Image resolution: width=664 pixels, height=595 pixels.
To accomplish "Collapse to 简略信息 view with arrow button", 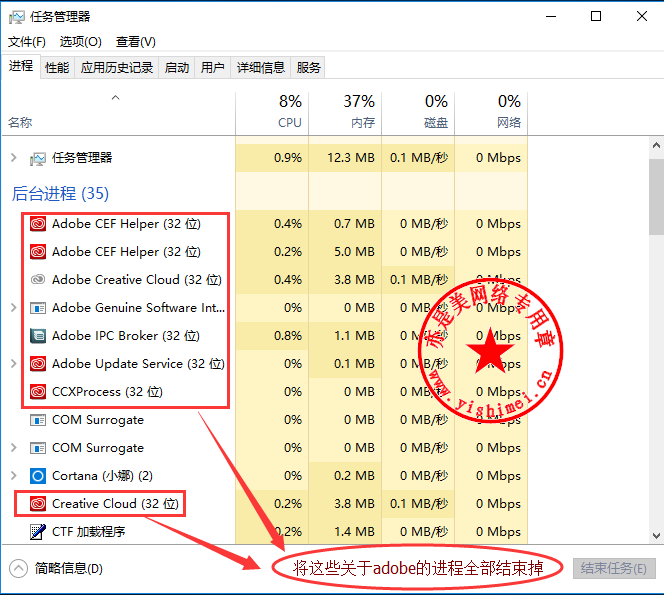I will point(19,569).
